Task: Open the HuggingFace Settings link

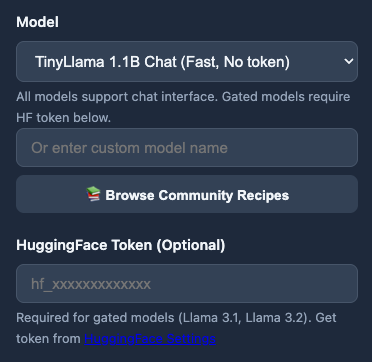Action: pyautogui.click(x=150, y=339)
